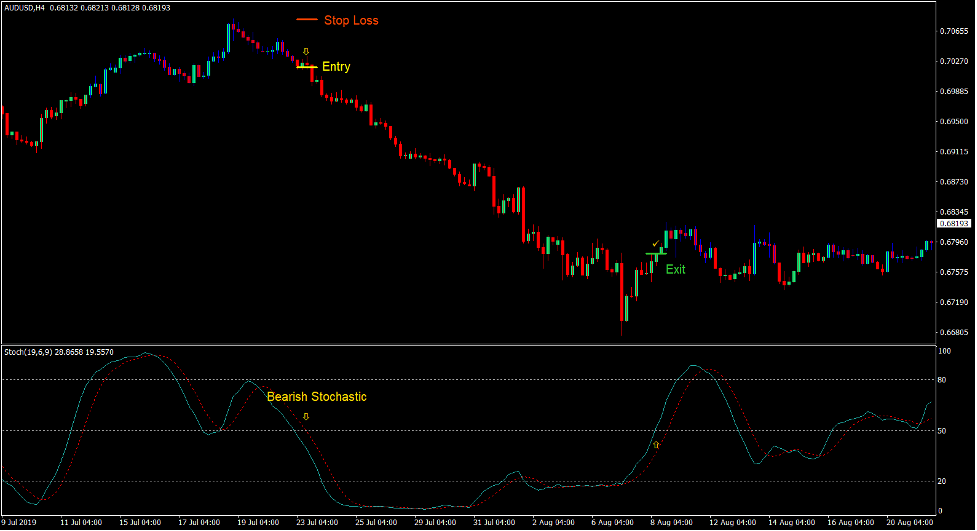
Task: Click the up arrow on the stochastic near 8 Aug
Action: click(656, 444)
